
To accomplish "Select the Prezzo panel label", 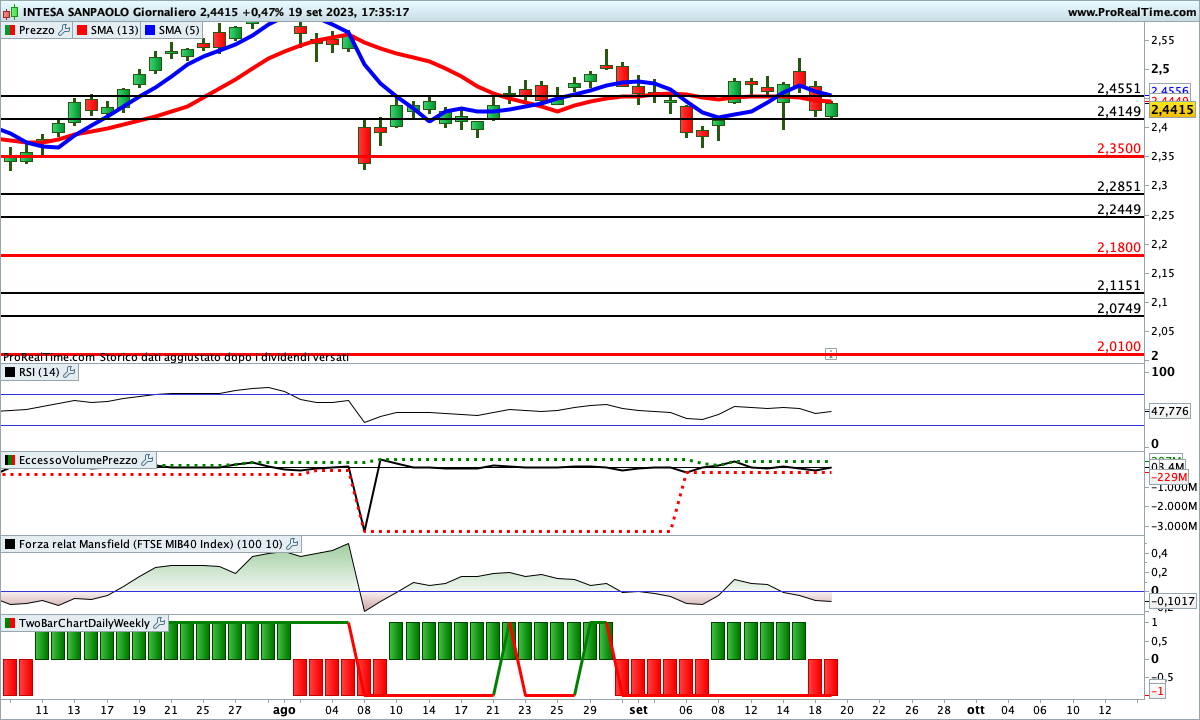I will 37,30.
